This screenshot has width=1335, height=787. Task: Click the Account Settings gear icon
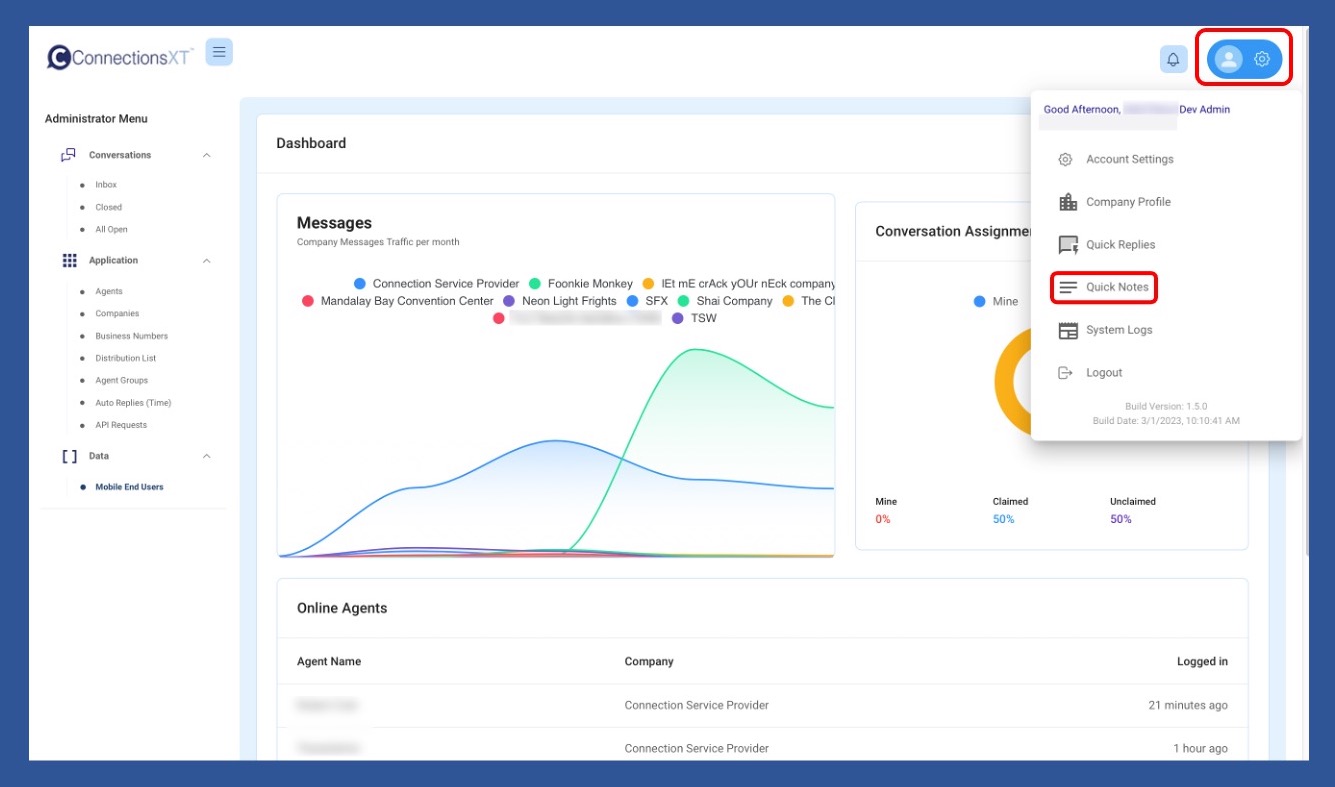pyautogui.click(x=1066, y=160)
